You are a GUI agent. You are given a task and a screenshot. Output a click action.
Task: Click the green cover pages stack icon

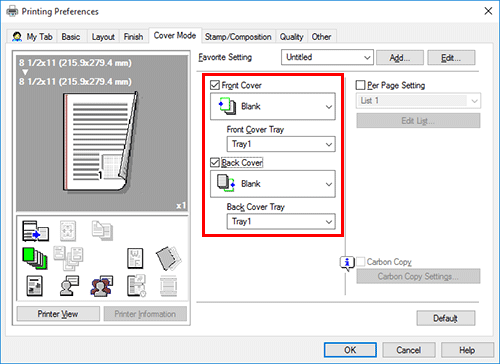click(35, 258)
